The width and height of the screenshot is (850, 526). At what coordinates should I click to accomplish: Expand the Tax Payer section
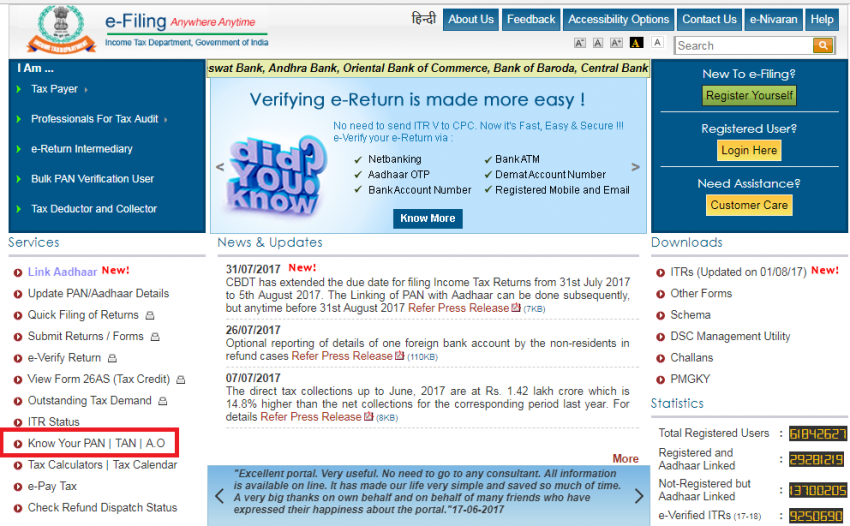(54, 89)
